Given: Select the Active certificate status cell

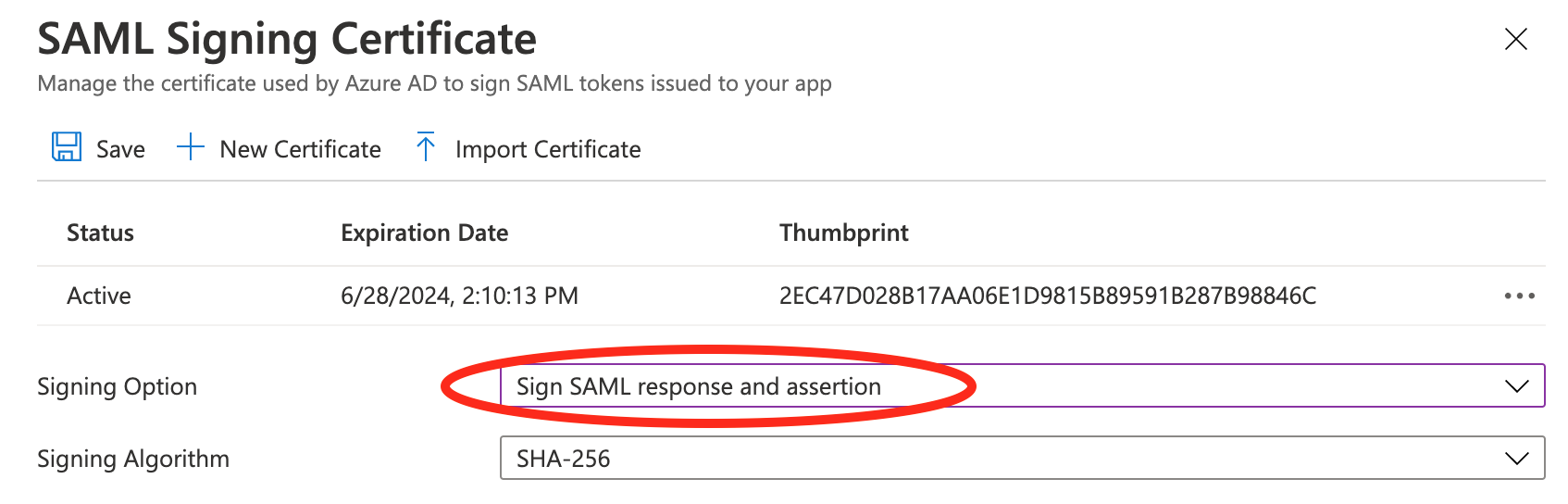Looking at the screenshot, I should click(x=99, y=296).
